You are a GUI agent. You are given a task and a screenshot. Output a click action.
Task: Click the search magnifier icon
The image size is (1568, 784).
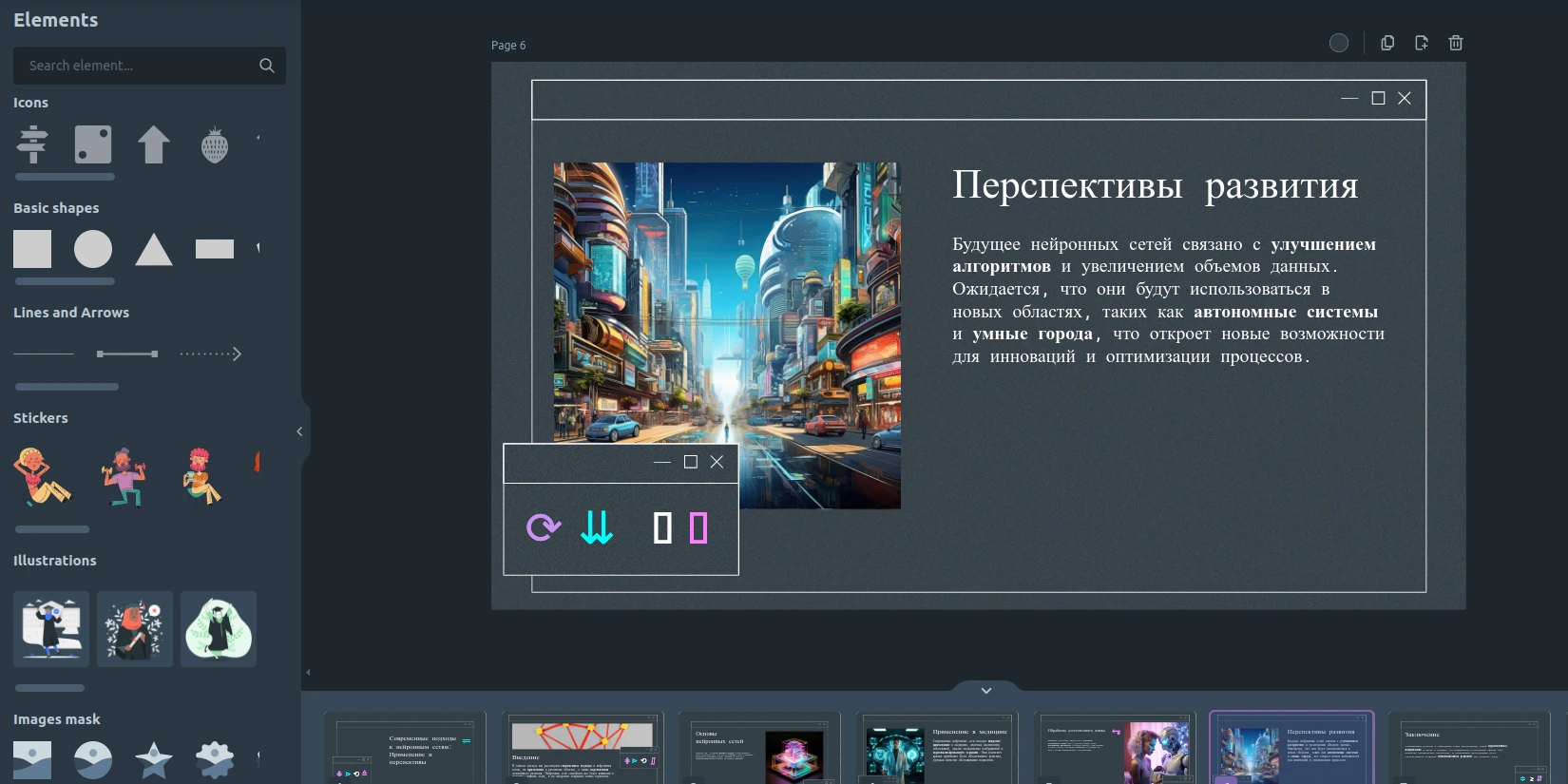(267, 66)
